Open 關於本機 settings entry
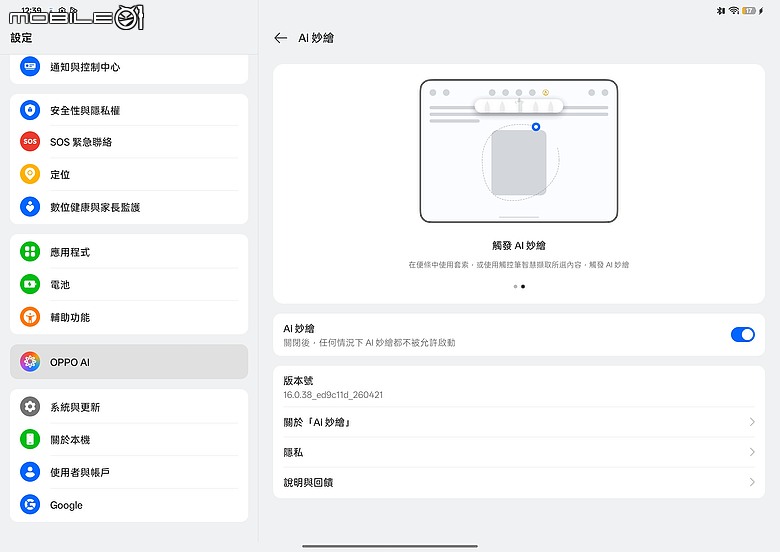The width and height of the screenshot is (780, 552). 129,440
